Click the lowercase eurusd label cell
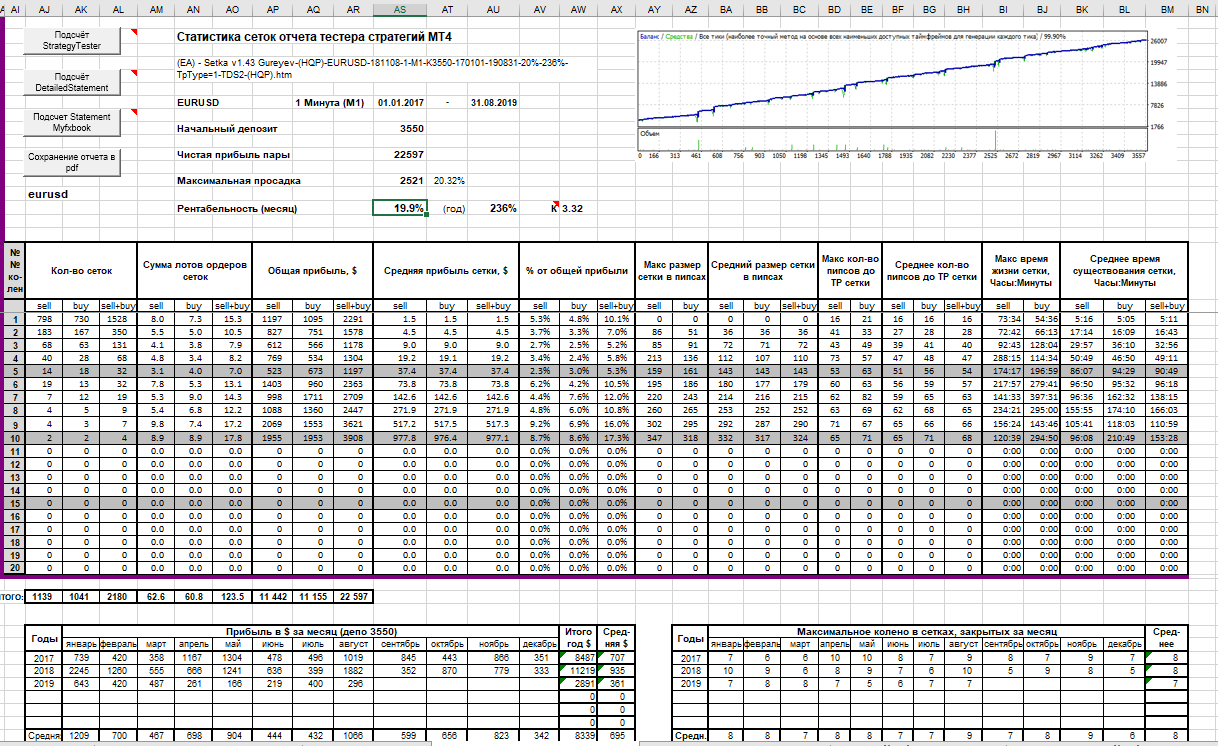The height and width of the screenshot is (746, 1218). pos(47,194)
